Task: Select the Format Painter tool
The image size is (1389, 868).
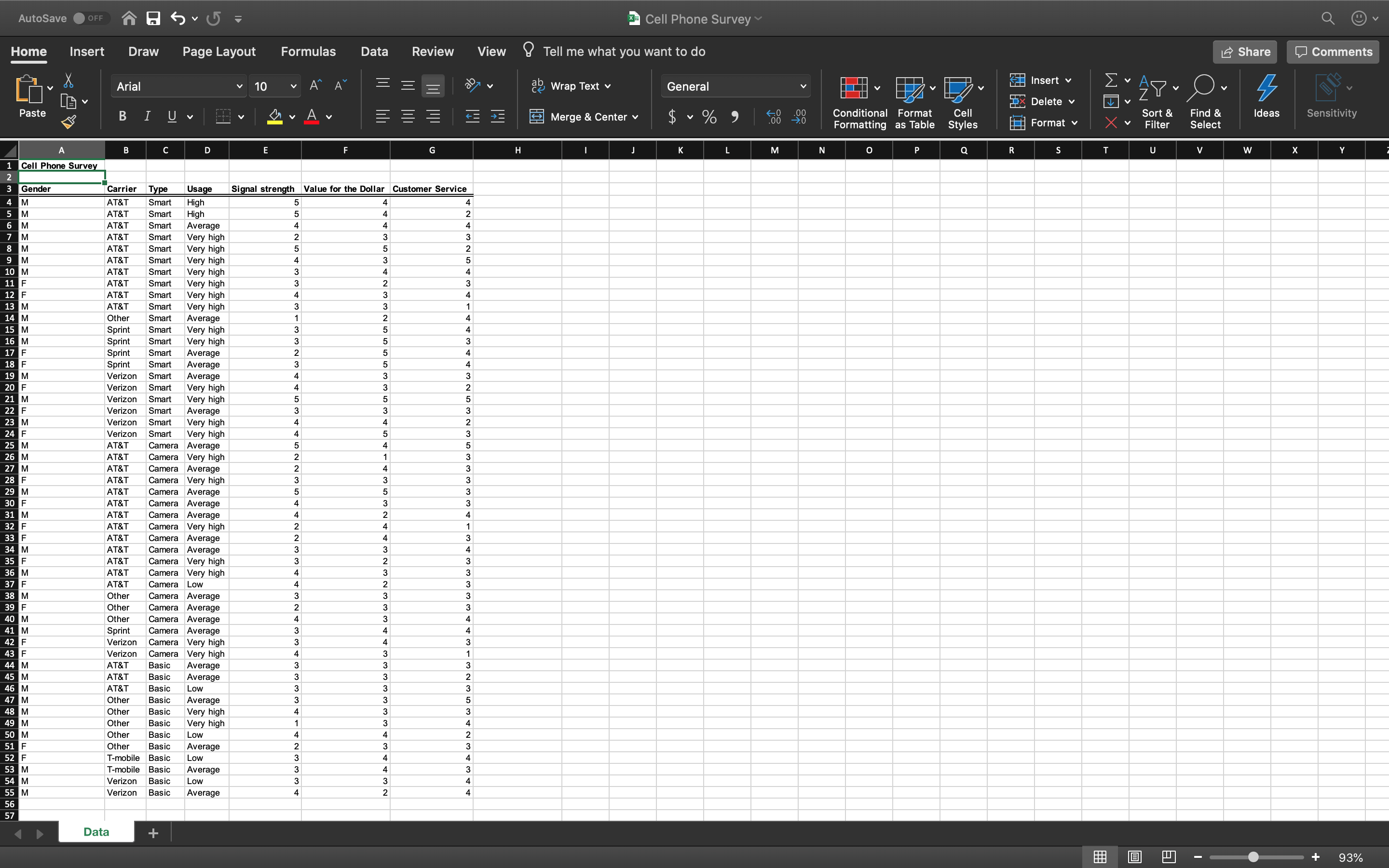Action: (69, 121)
